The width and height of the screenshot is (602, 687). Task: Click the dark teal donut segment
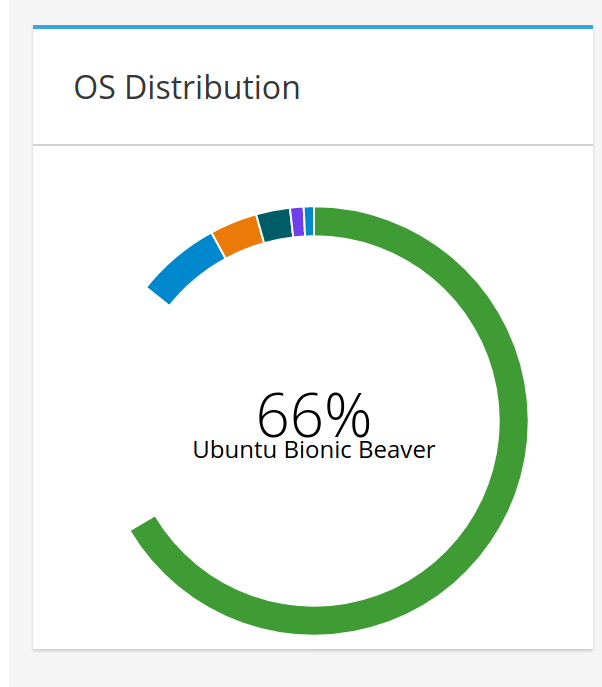[x=275, y=225]
